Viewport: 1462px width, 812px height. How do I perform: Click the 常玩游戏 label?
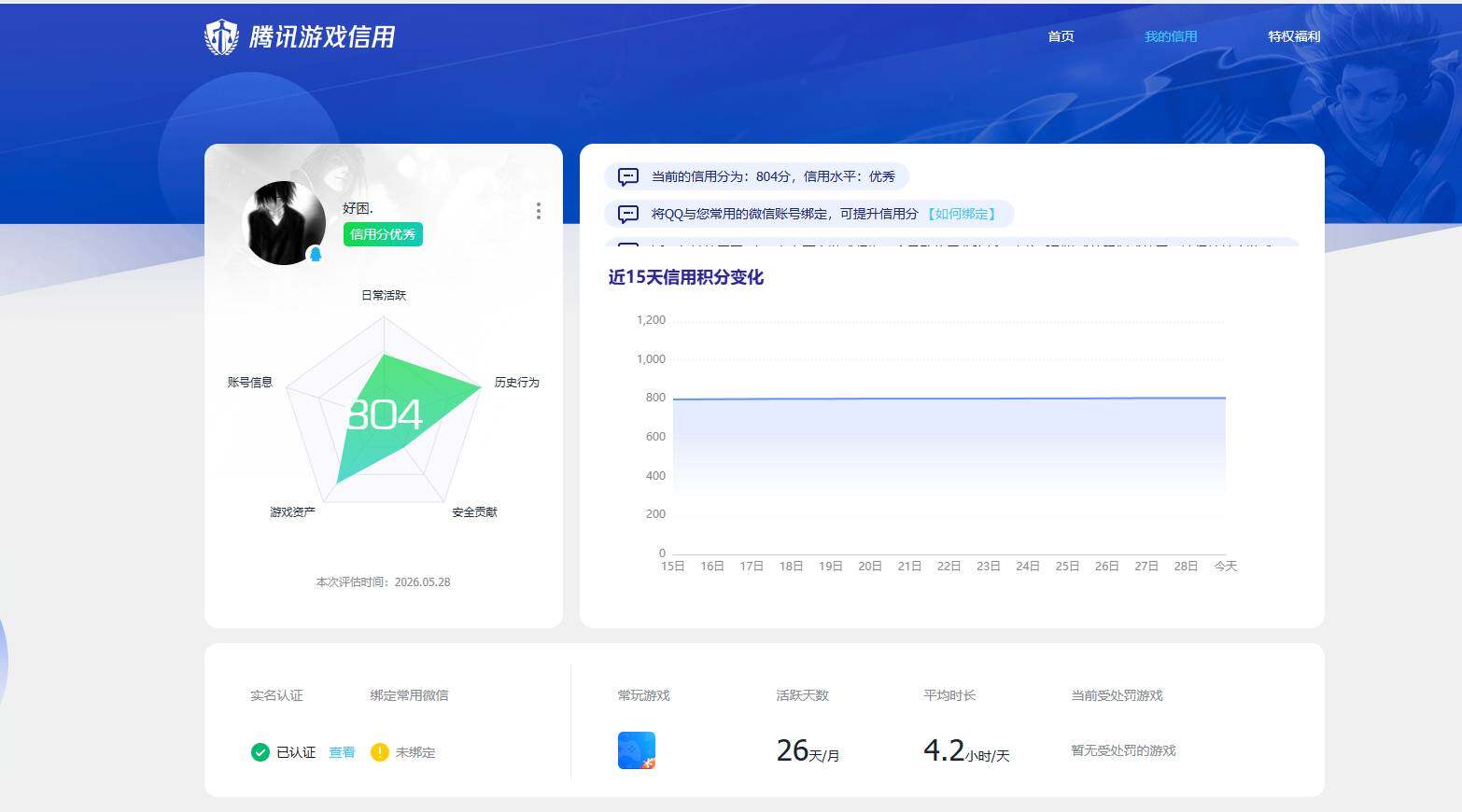click(x=643, y=695)
